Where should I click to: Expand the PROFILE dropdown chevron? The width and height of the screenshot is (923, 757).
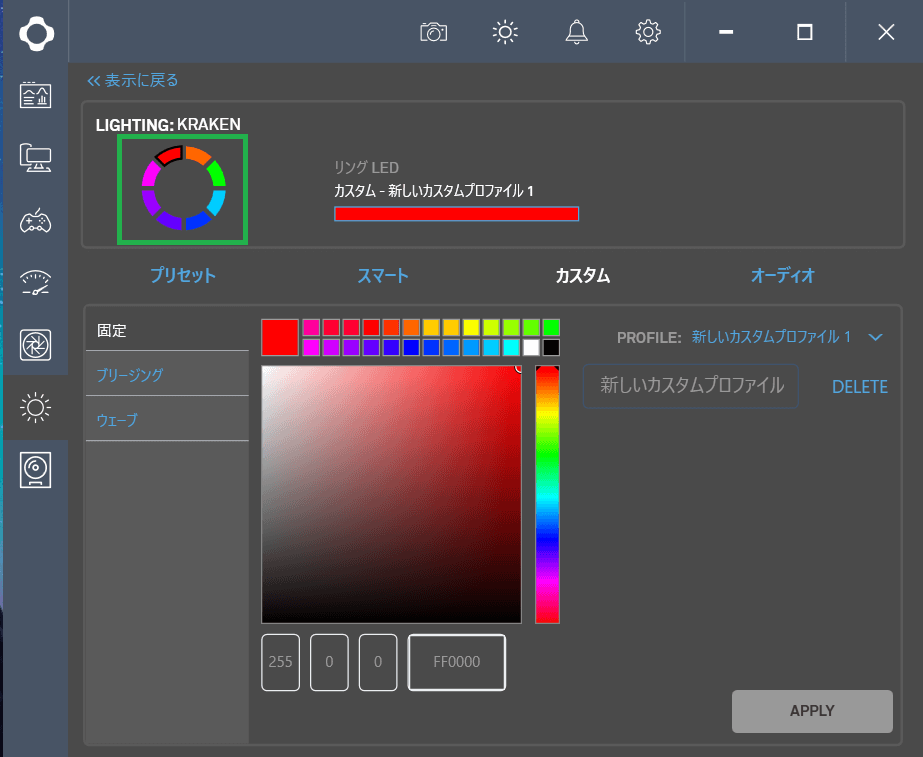875,337
